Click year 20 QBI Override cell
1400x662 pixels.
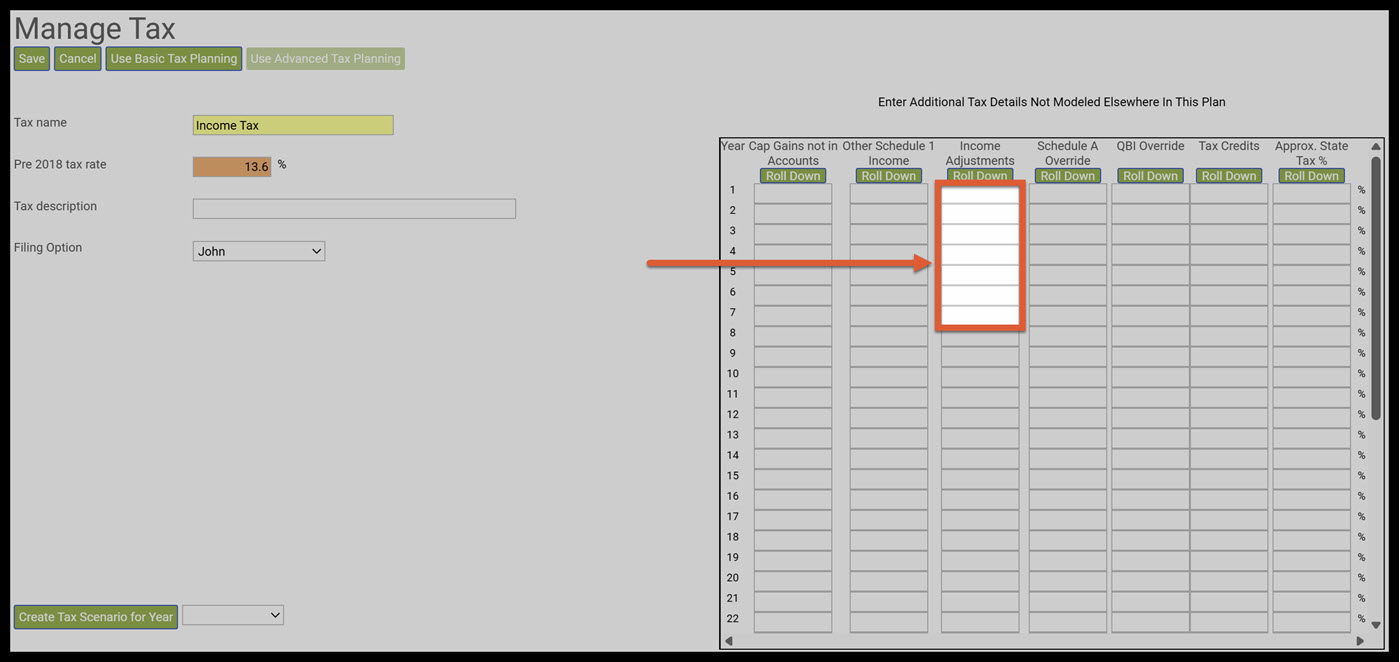pos(1150,582)
